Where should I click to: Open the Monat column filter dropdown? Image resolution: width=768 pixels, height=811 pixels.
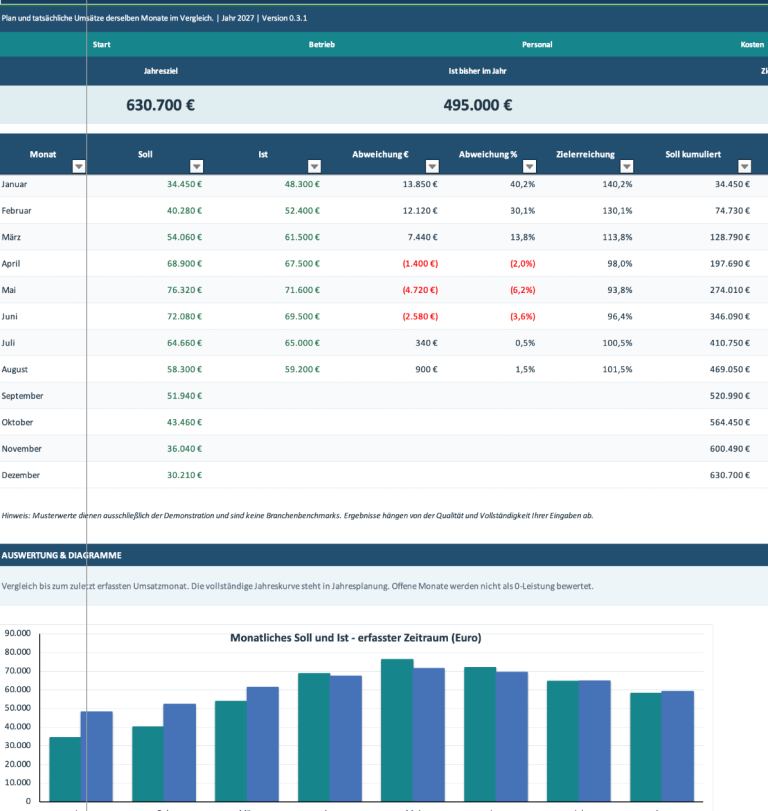pyautogui.click(x=79, y=166)
